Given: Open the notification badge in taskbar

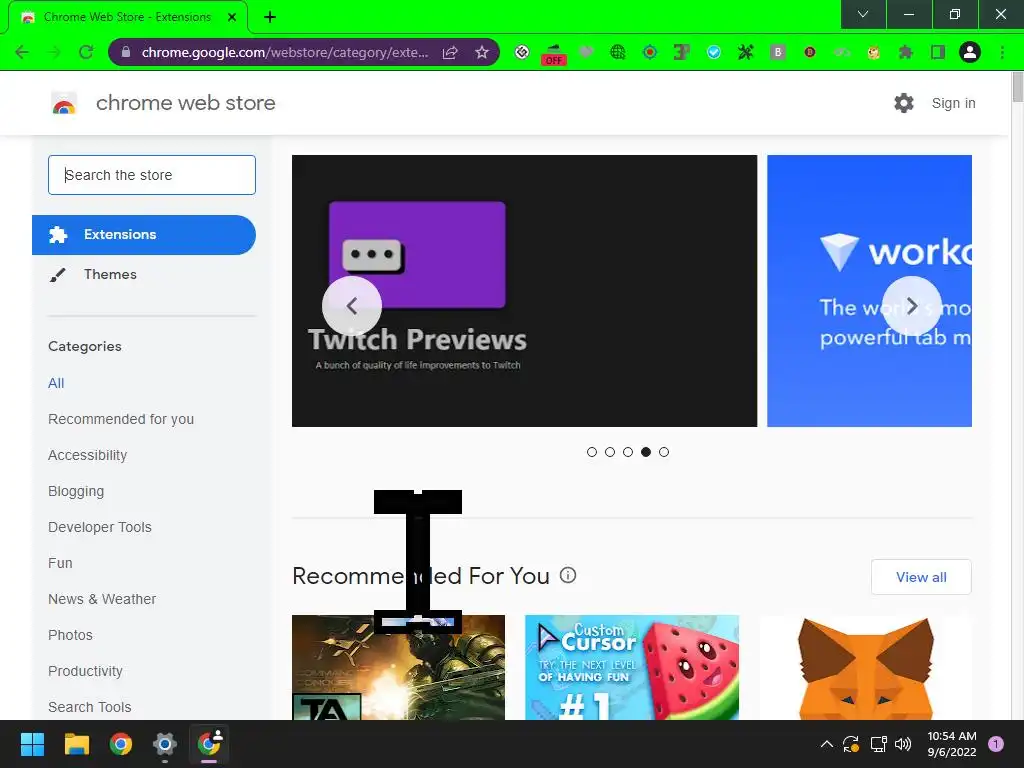Looking at the screenshot, I should (996, 744).
